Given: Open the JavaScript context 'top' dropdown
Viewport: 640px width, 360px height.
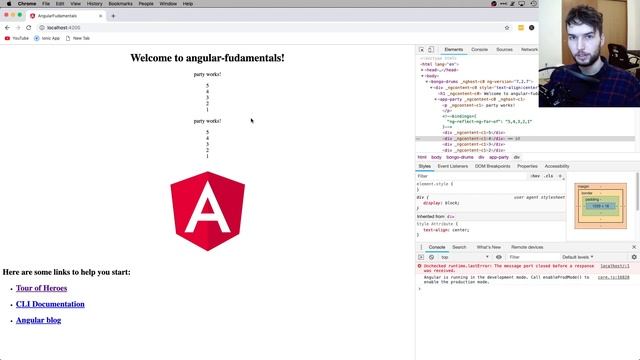Looking at the screenshot, I should 464,257.
